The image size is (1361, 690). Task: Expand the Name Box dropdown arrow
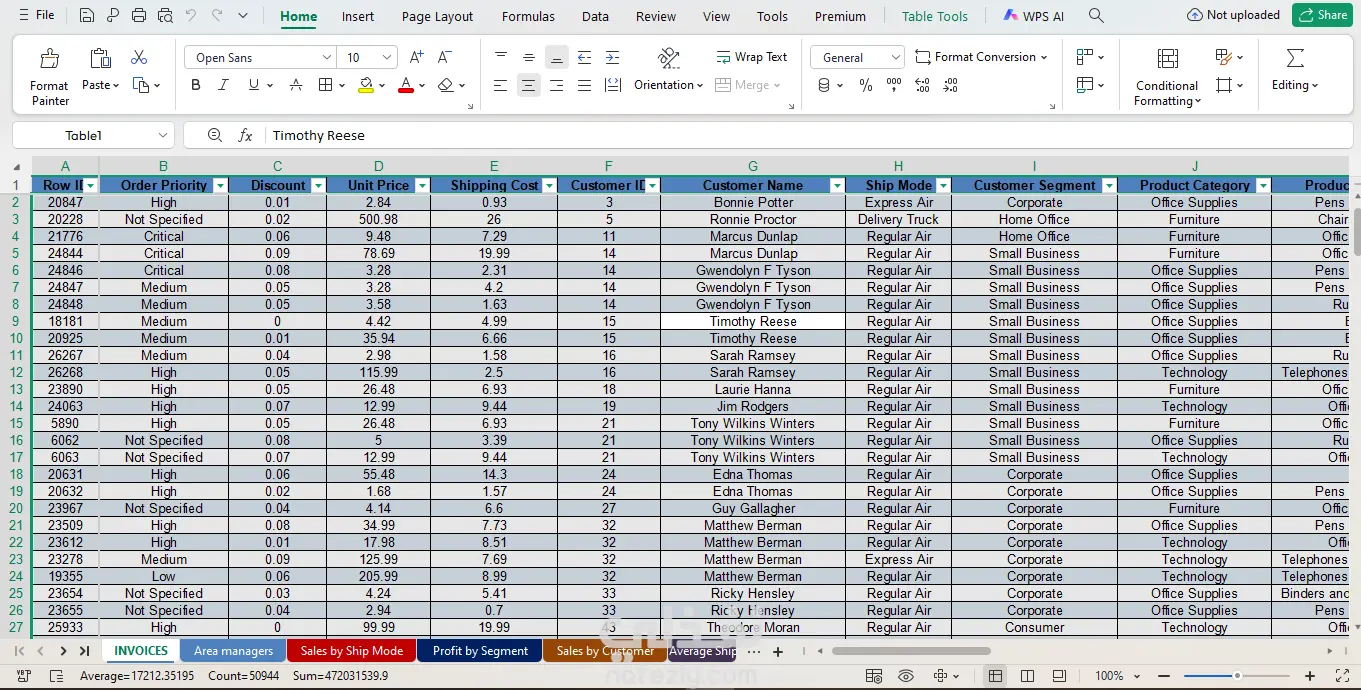coord(163,135)
